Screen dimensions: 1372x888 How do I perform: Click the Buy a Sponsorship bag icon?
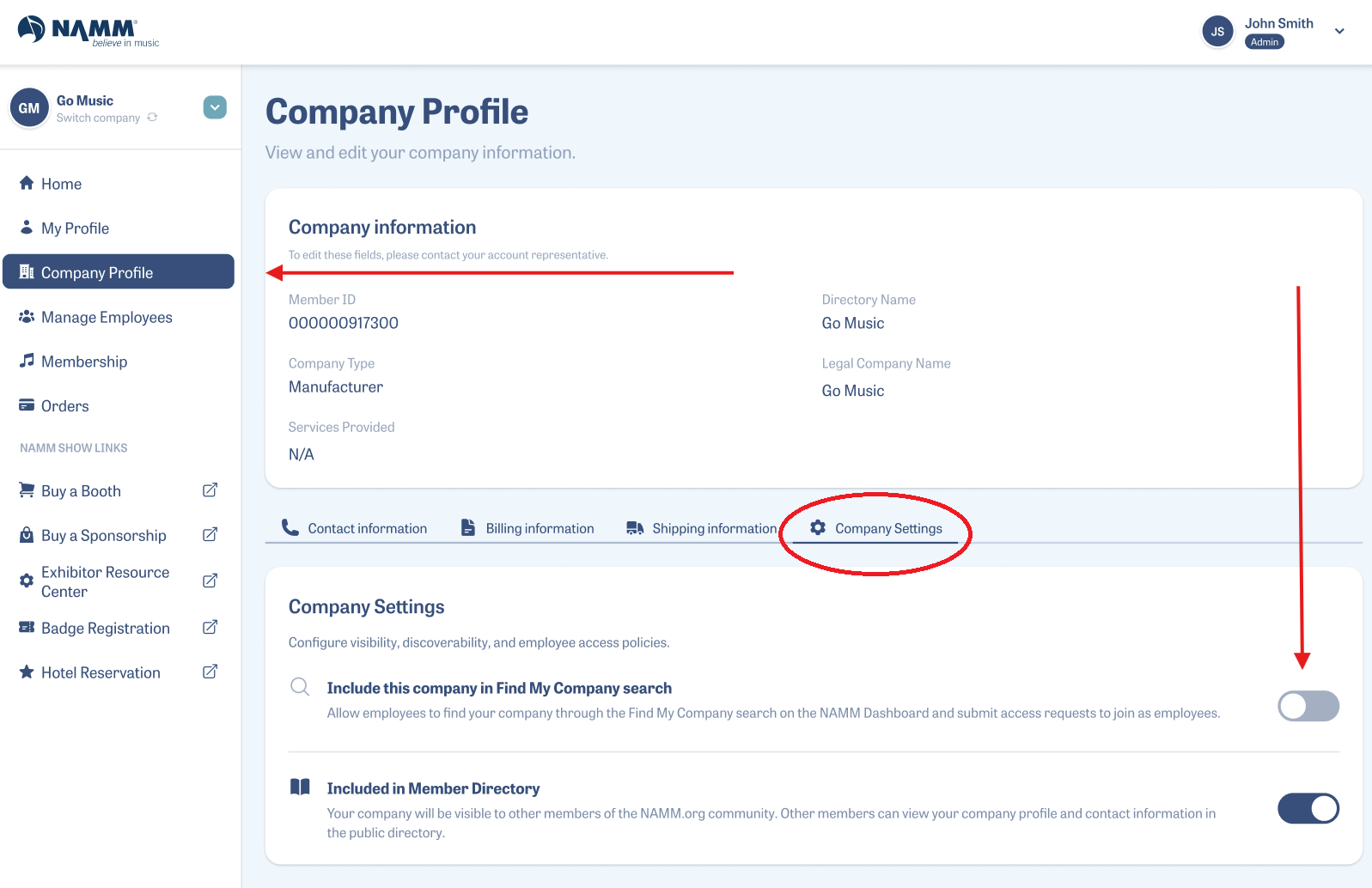(x=27, y=535)
